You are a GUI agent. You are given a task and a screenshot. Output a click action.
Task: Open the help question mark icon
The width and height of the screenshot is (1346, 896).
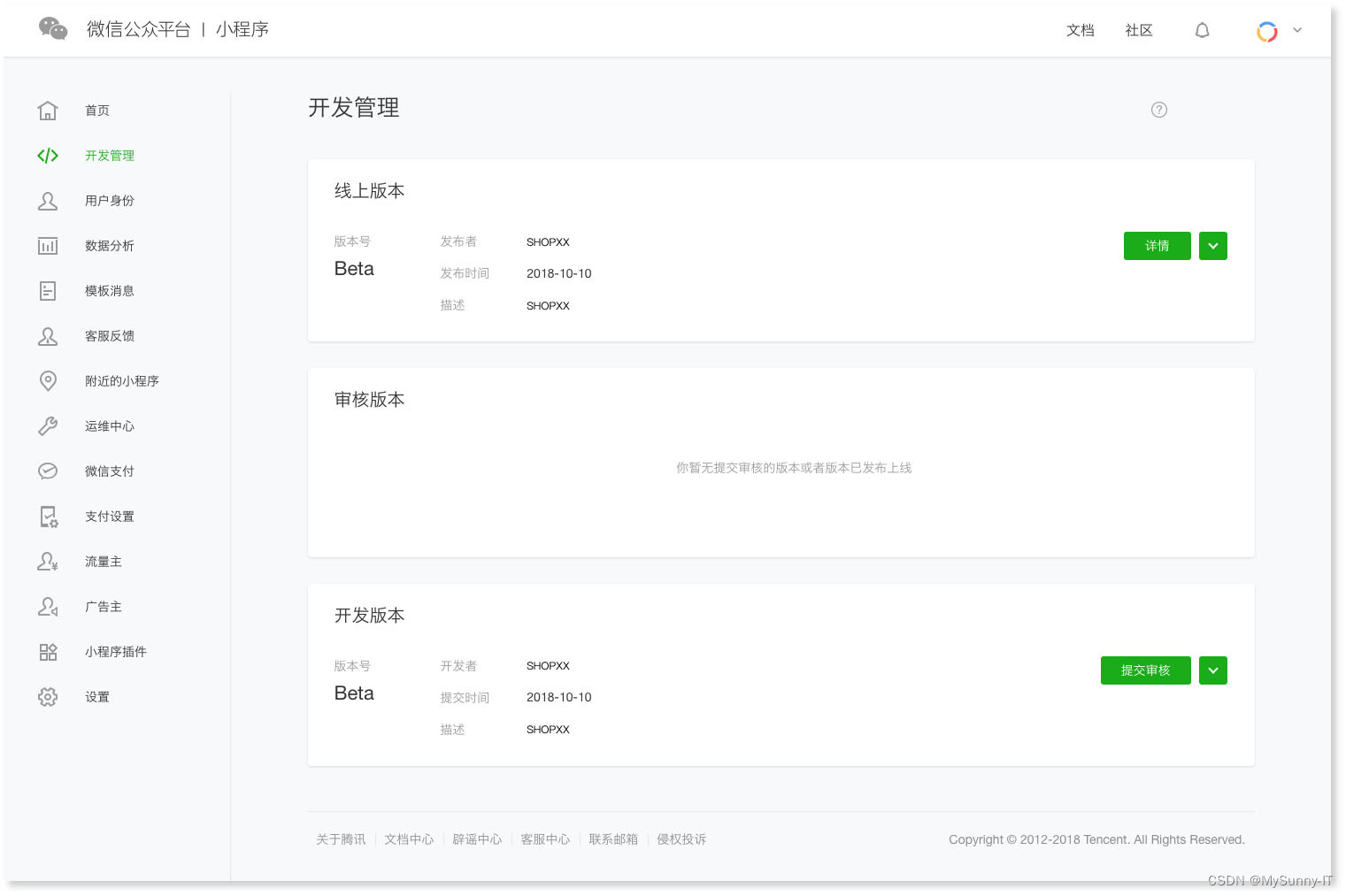[1159, 110]
